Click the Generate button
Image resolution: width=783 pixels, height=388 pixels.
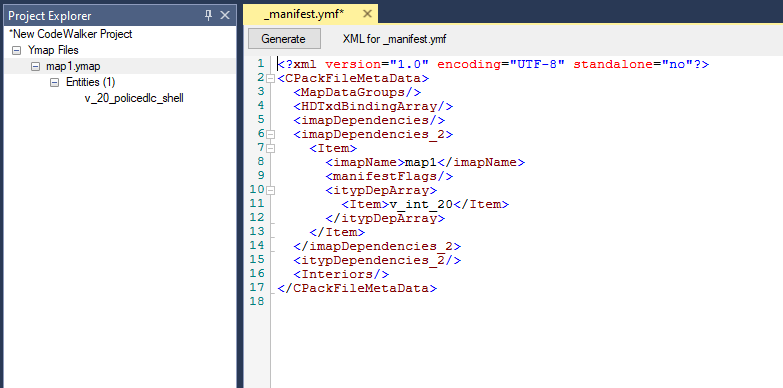point(284,39)
